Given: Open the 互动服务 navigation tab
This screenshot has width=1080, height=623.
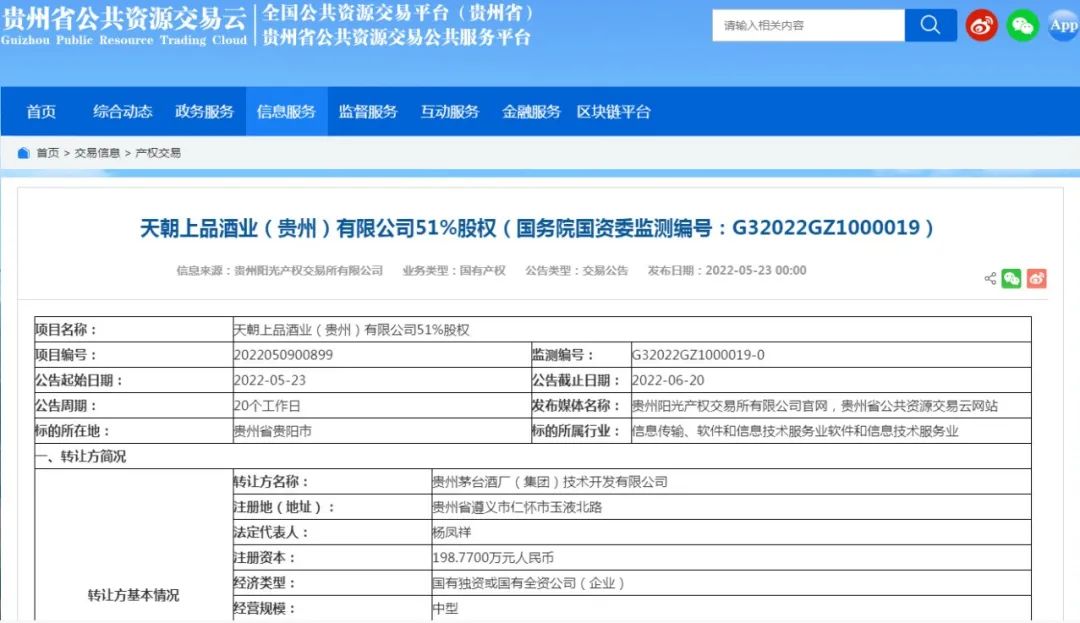Looking at the screenshot, I should pyautogui.click(x=450, y=112).
